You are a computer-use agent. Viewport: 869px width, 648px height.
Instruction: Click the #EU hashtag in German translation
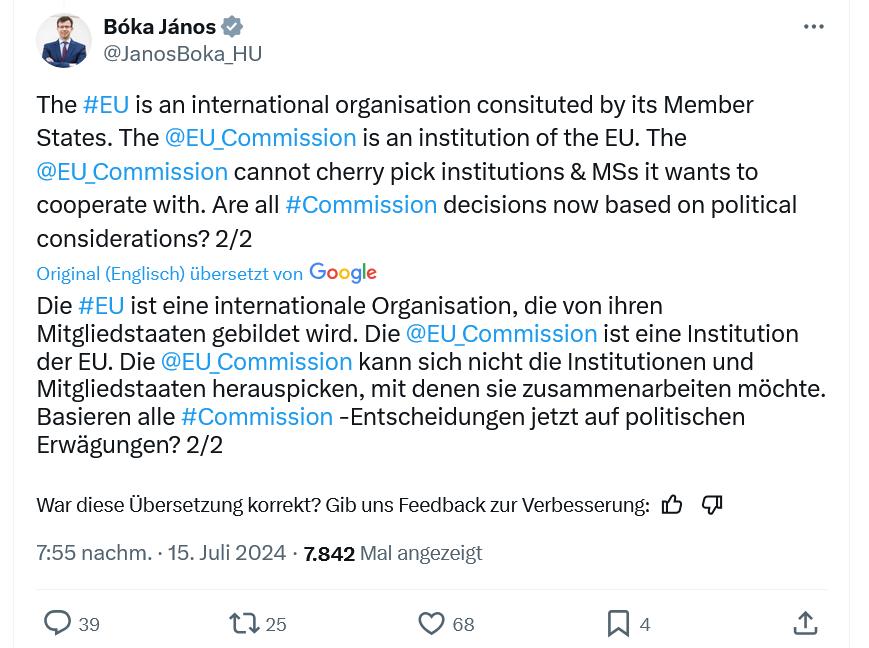(x=101, y=305)
